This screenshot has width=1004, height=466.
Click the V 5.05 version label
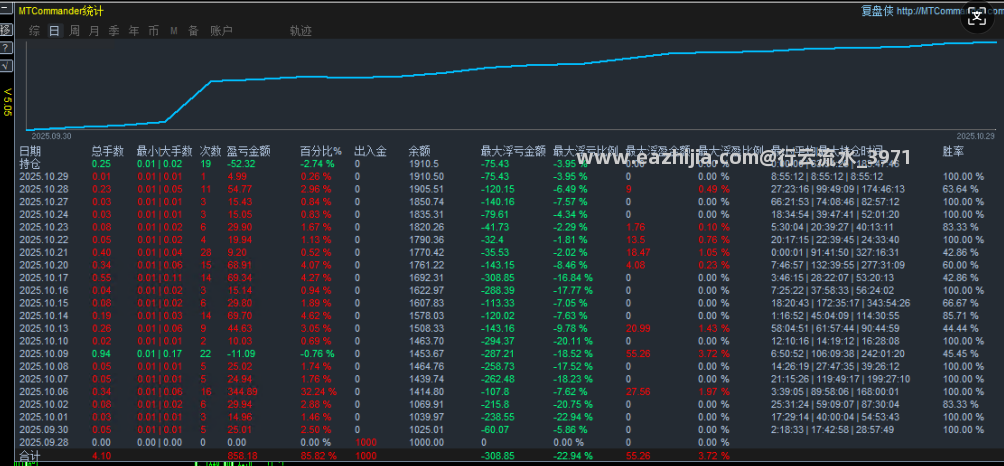(8, 102)
